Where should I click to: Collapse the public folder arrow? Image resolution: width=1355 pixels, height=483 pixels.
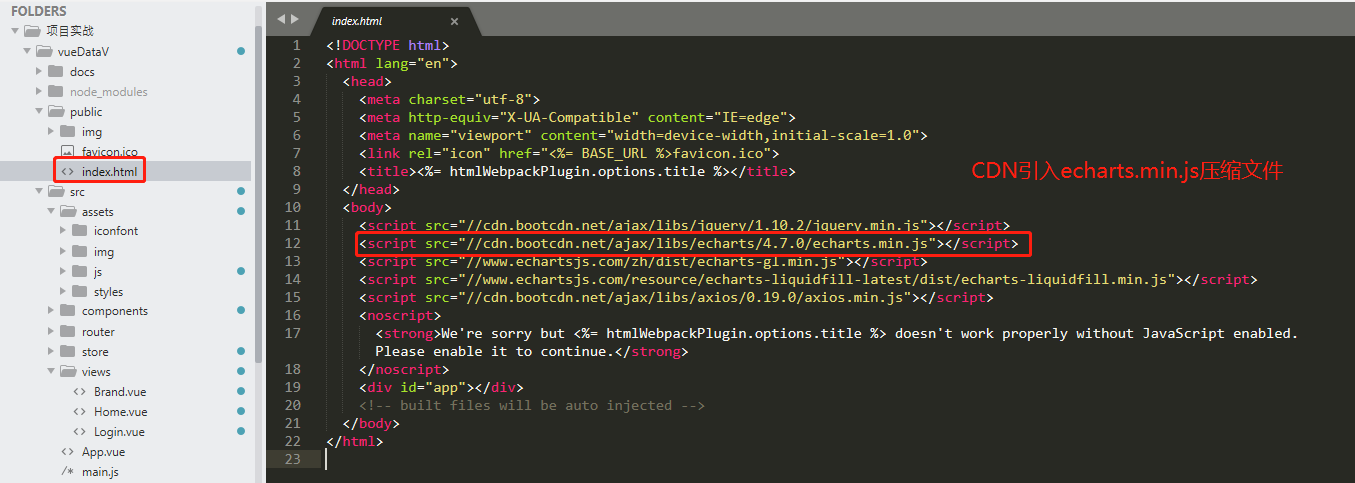[39, 111]
